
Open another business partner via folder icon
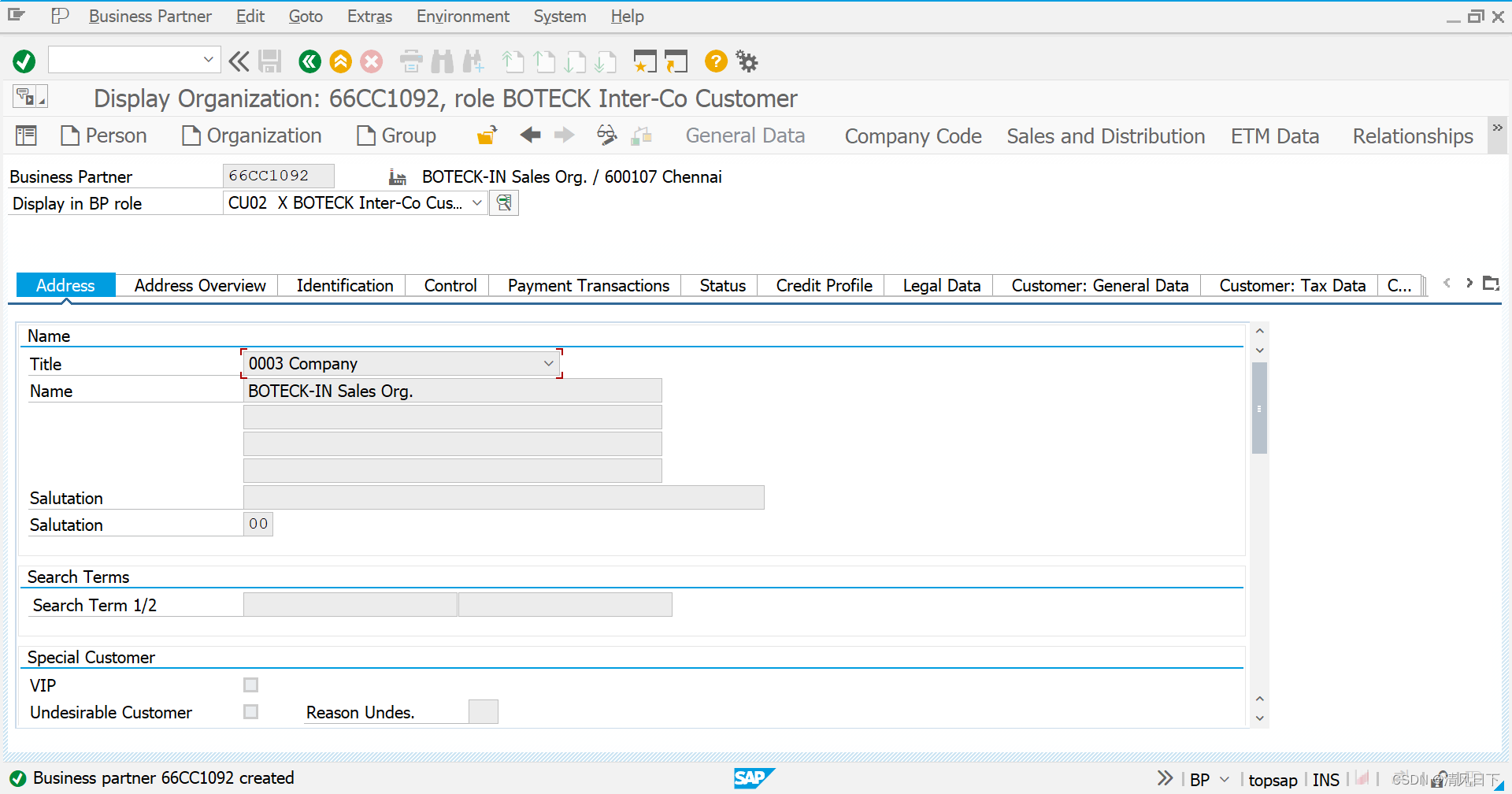point(486,135)
